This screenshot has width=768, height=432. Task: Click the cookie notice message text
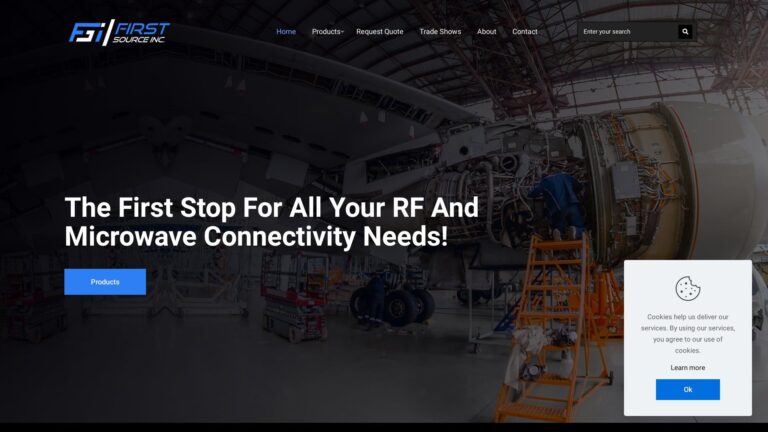[x=688, y=334]
